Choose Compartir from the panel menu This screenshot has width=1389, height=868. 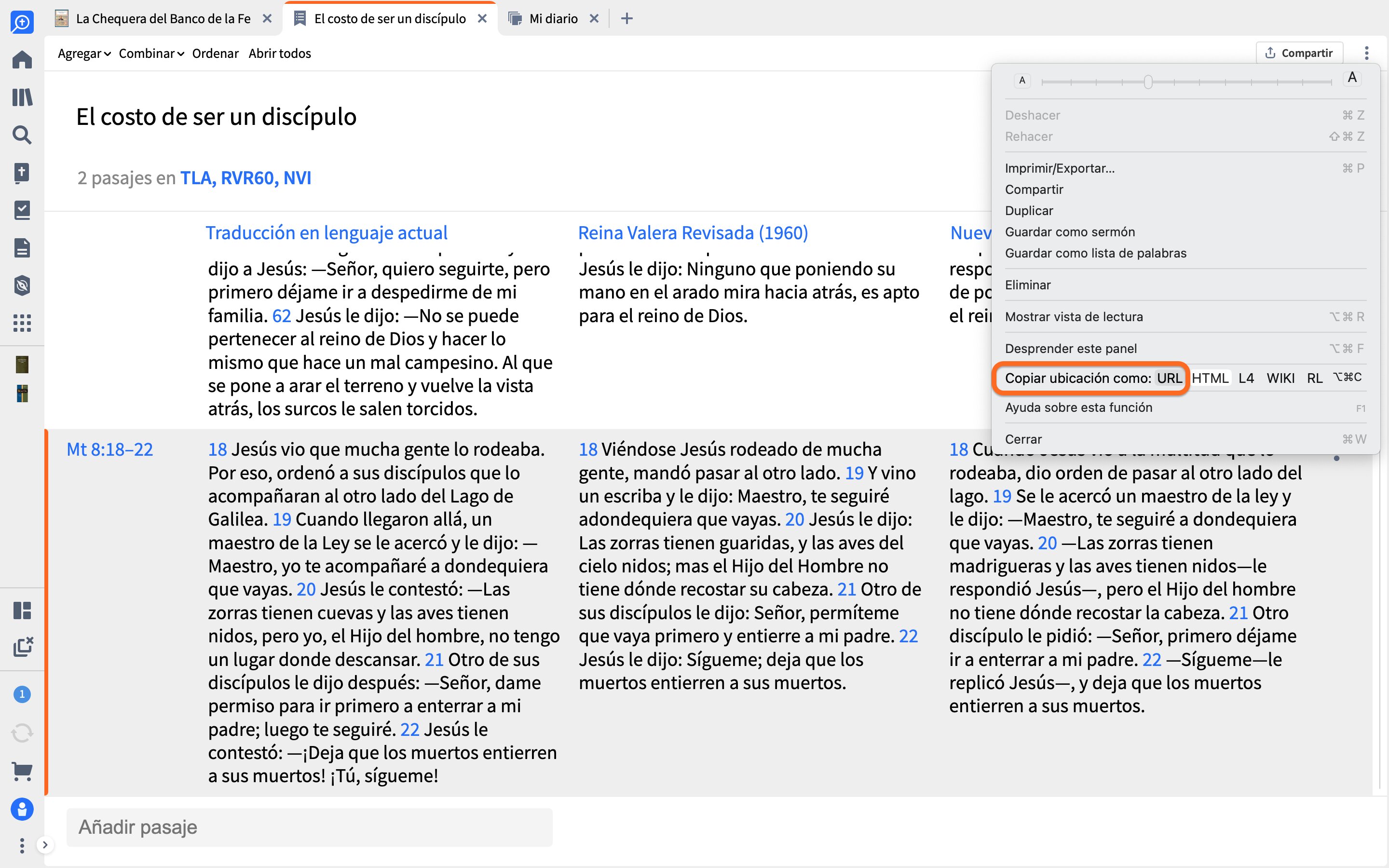tap(1185, 190)
